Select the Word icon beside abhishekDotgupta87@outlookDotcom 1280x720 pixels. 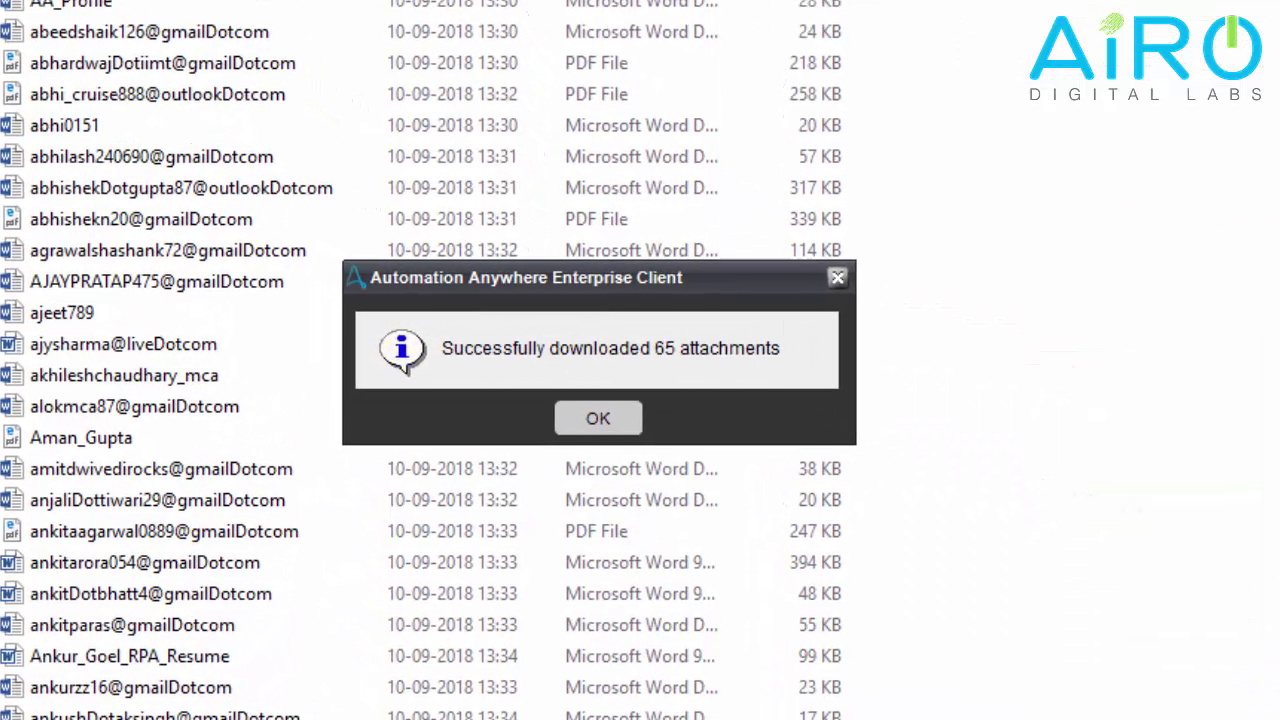[11, 188]
